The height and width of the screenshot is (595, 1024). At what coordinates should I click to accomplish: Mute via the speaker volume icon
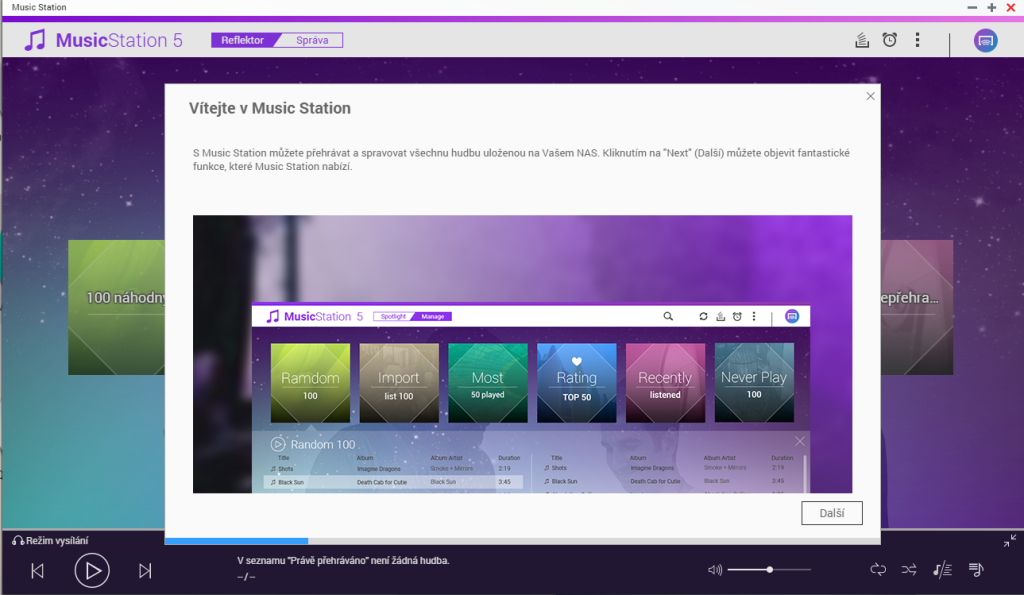(715, 570)
